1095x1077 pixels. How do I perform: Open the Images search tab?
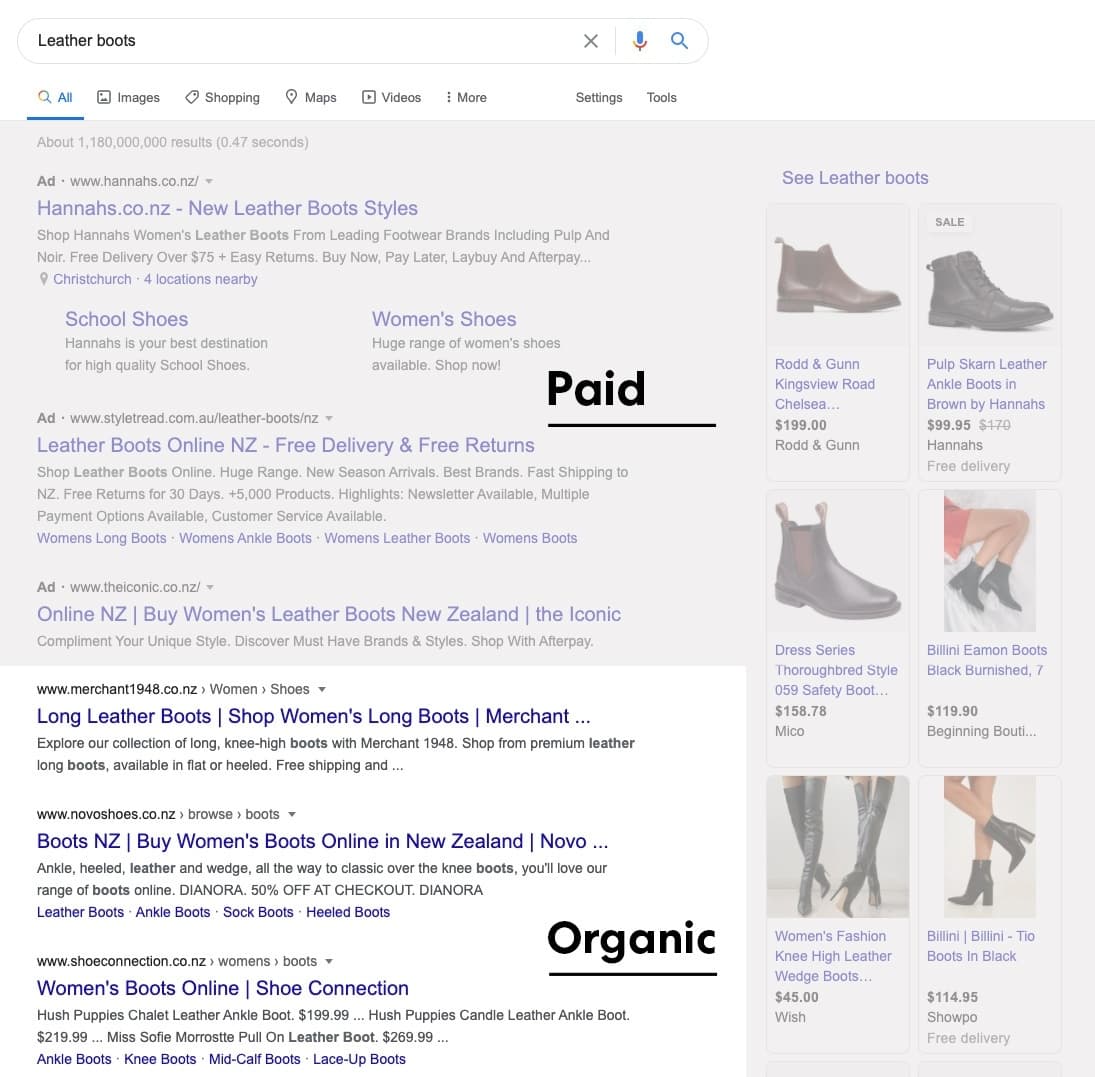tap(128, 97)
